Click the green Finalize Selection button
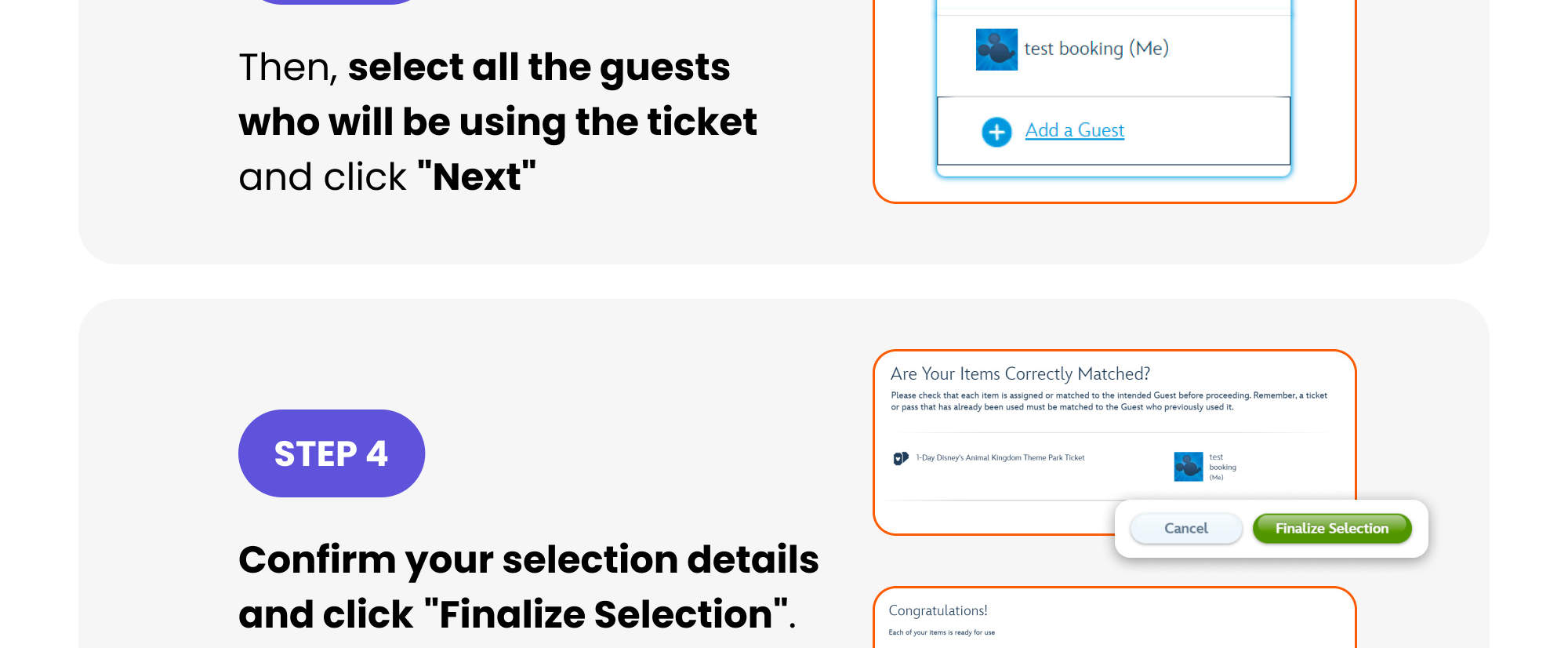 1331,529
